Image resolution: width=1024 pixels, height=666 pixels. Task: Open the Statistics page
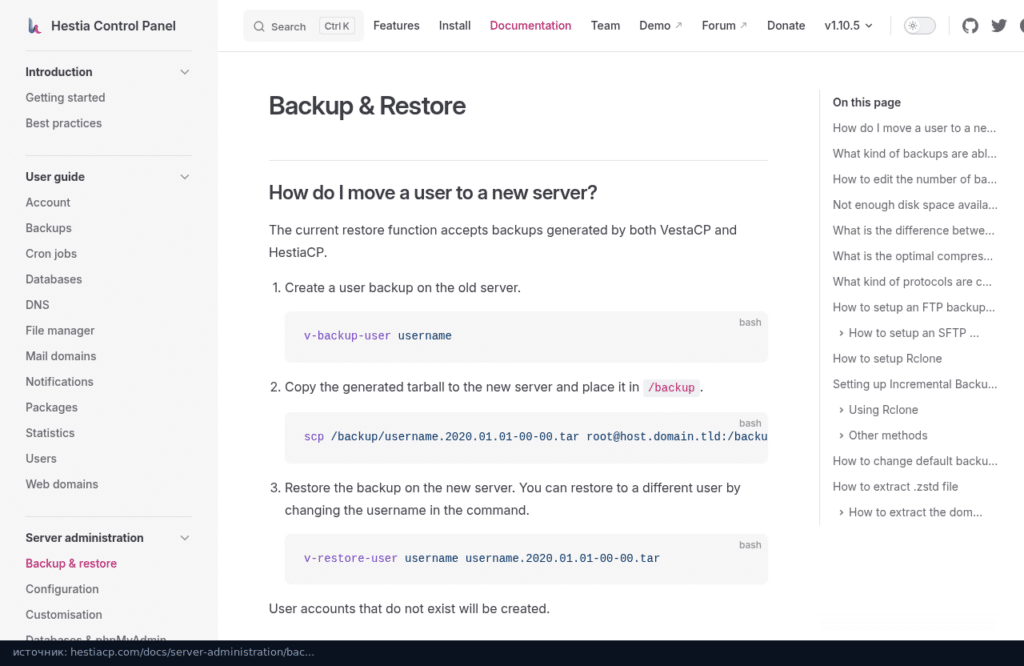50,433
